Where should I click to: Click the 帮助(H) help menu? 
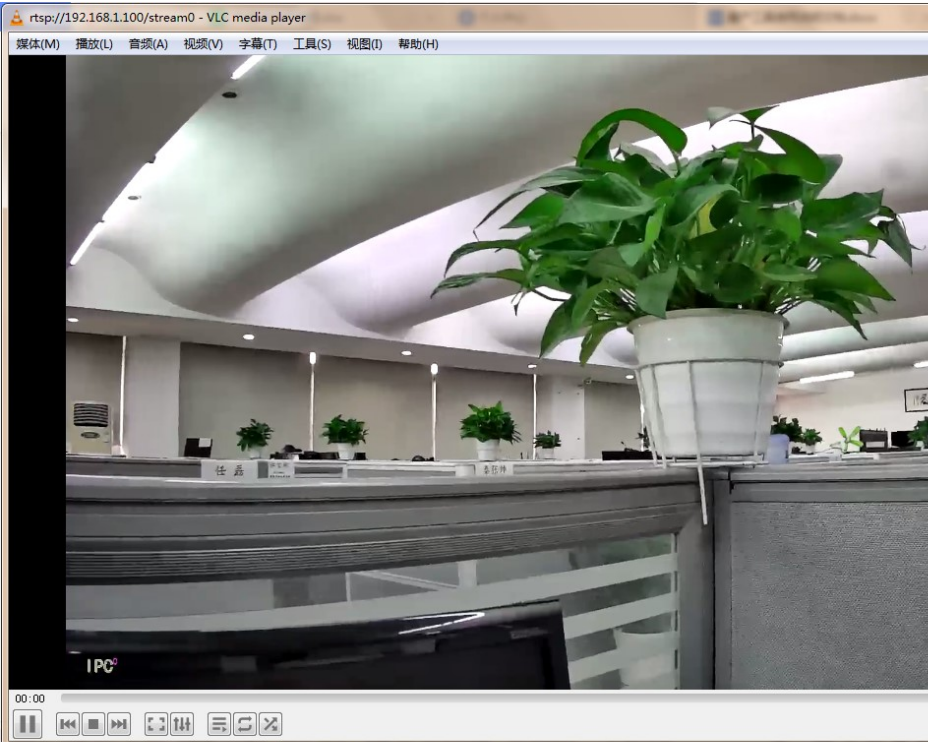pos(418,44)
